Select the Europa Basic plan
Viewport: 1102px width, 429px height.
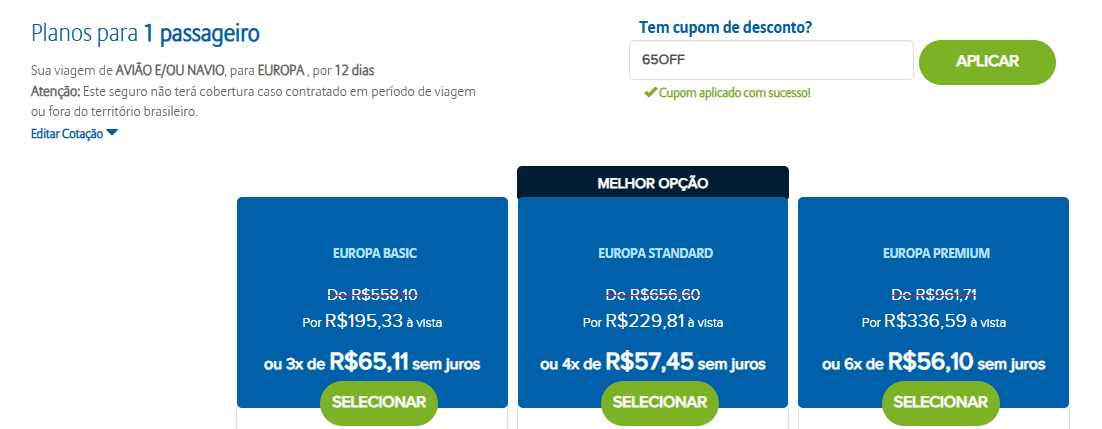coord(379,402)
